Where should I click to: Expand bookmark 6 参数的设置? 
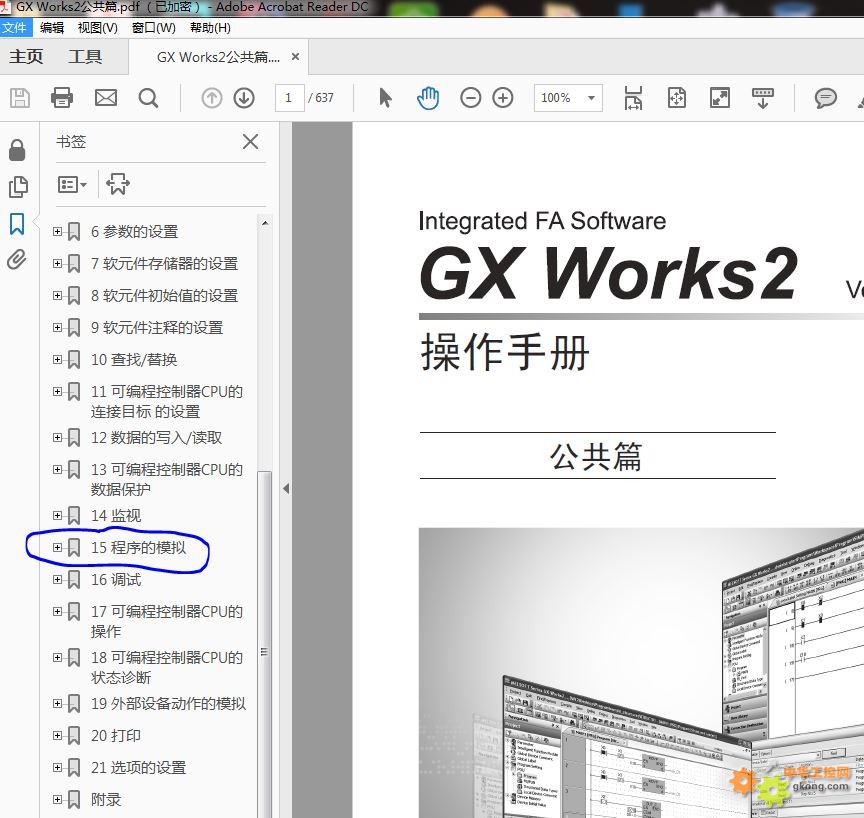tap(57, 231)
